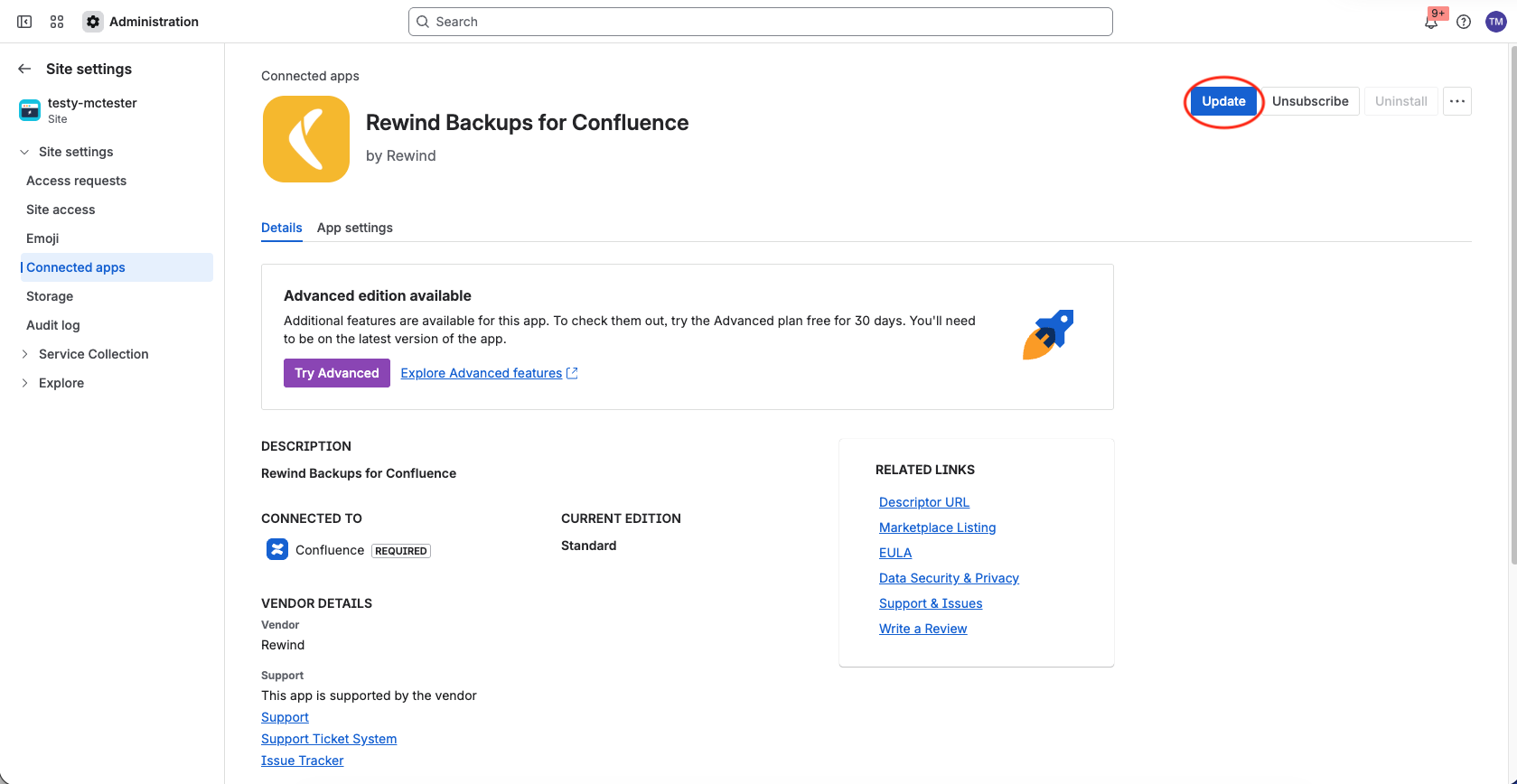
Task: Switch to the App settings tab
Action: (x=355, y=228)
